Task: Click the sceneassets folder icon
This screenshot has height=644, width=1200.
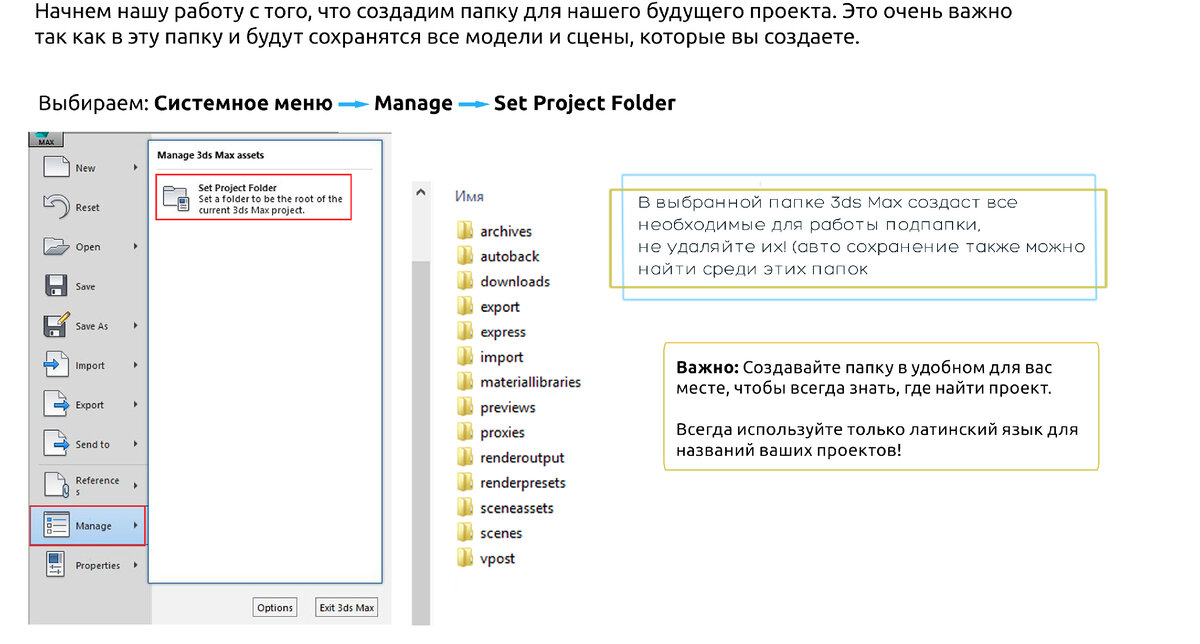Action: pos(465,507)
